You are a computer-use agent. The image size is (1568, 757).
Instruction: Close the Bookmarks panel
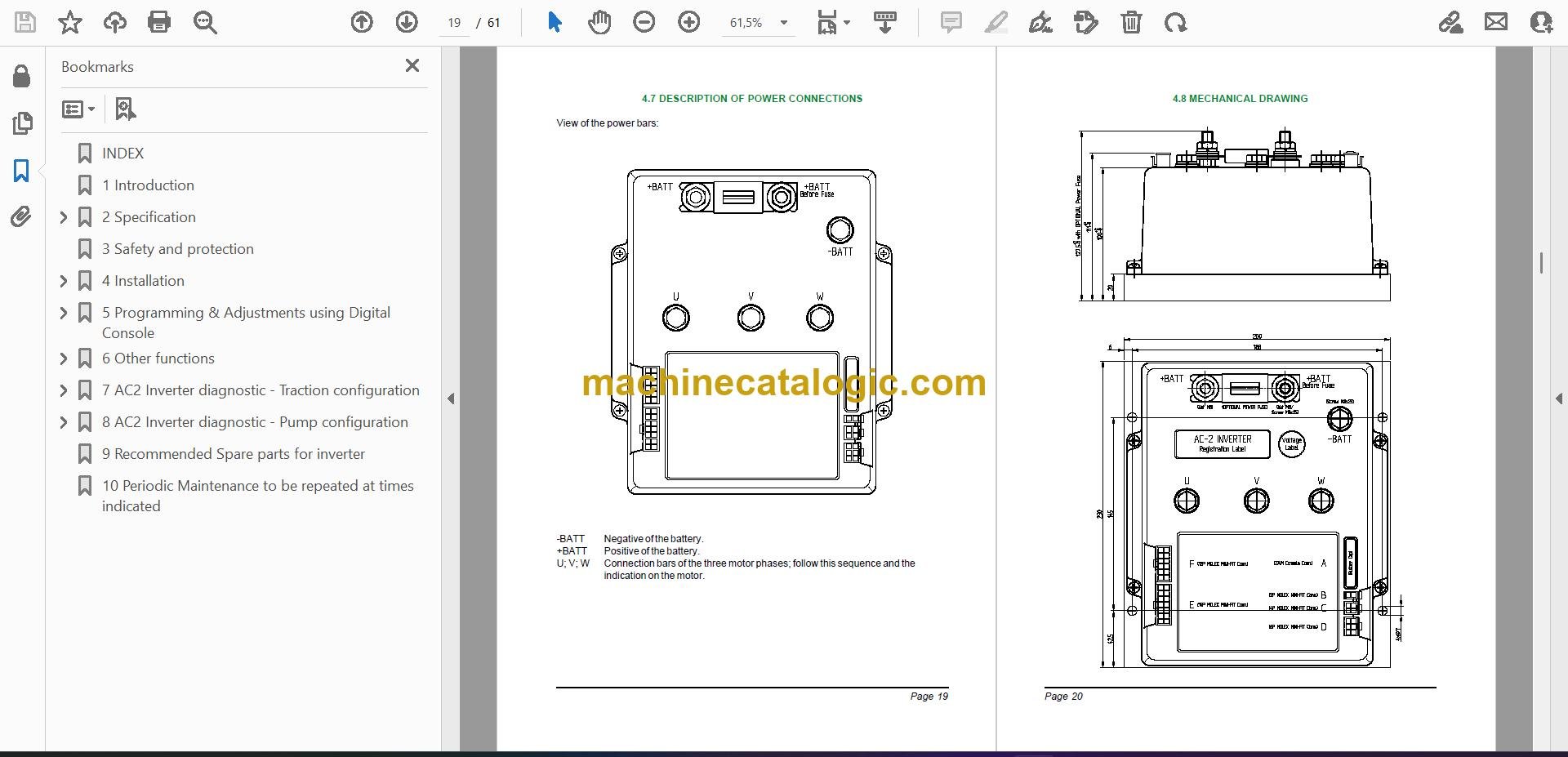412,65
